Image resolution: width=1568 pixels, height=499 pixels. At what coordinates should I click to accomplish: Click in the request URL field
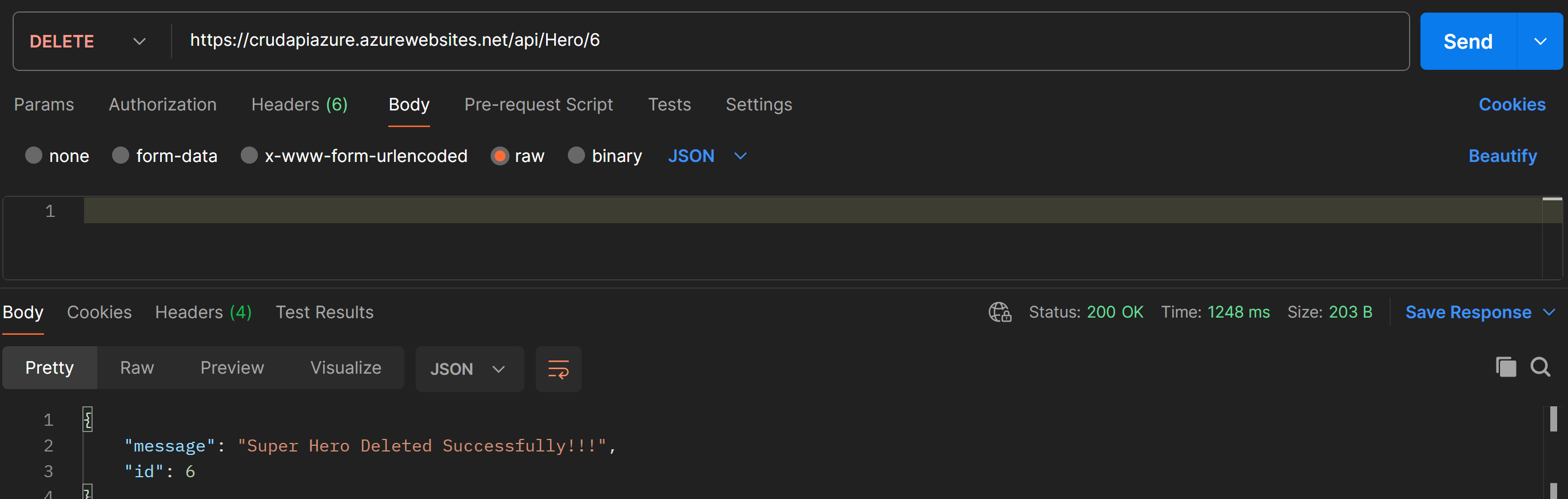coord(790,40)
